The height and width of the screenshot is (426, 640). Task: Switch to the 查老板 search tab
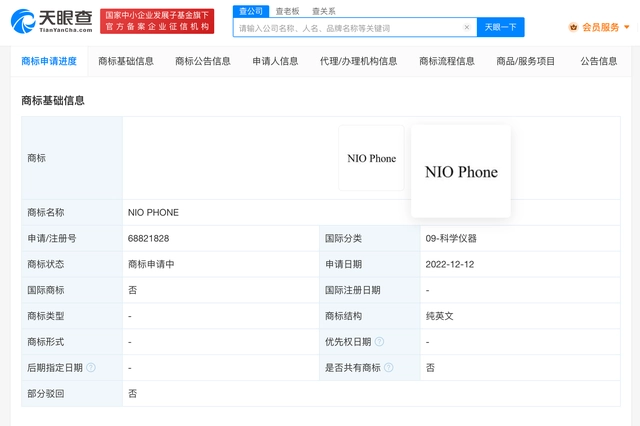click(x=287, y=11)
